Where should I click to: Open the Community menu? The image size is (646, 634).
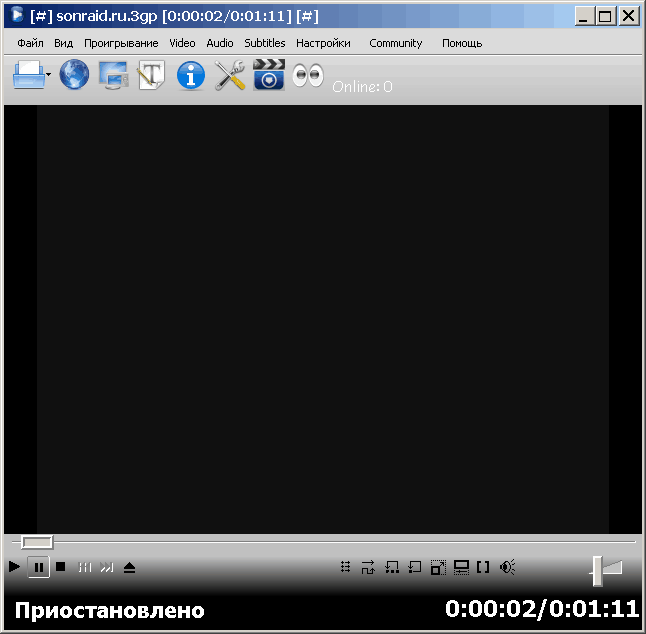(x=396, y=43)
